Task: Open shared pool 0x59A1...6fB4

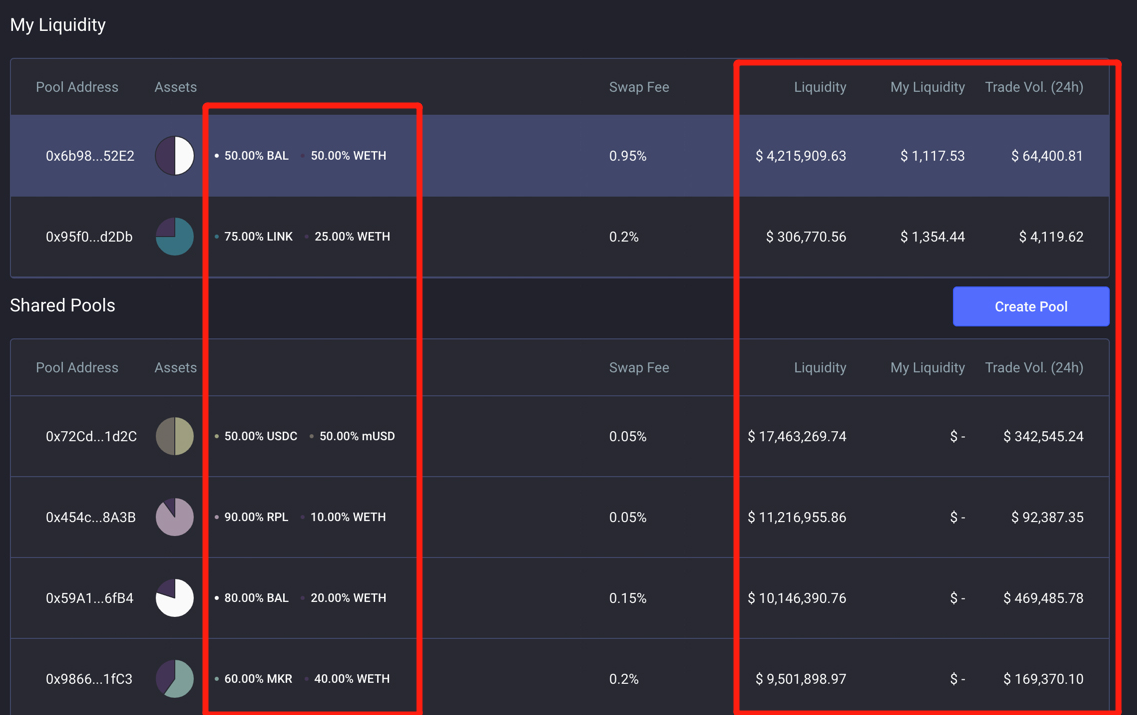Action: point(89,598)
